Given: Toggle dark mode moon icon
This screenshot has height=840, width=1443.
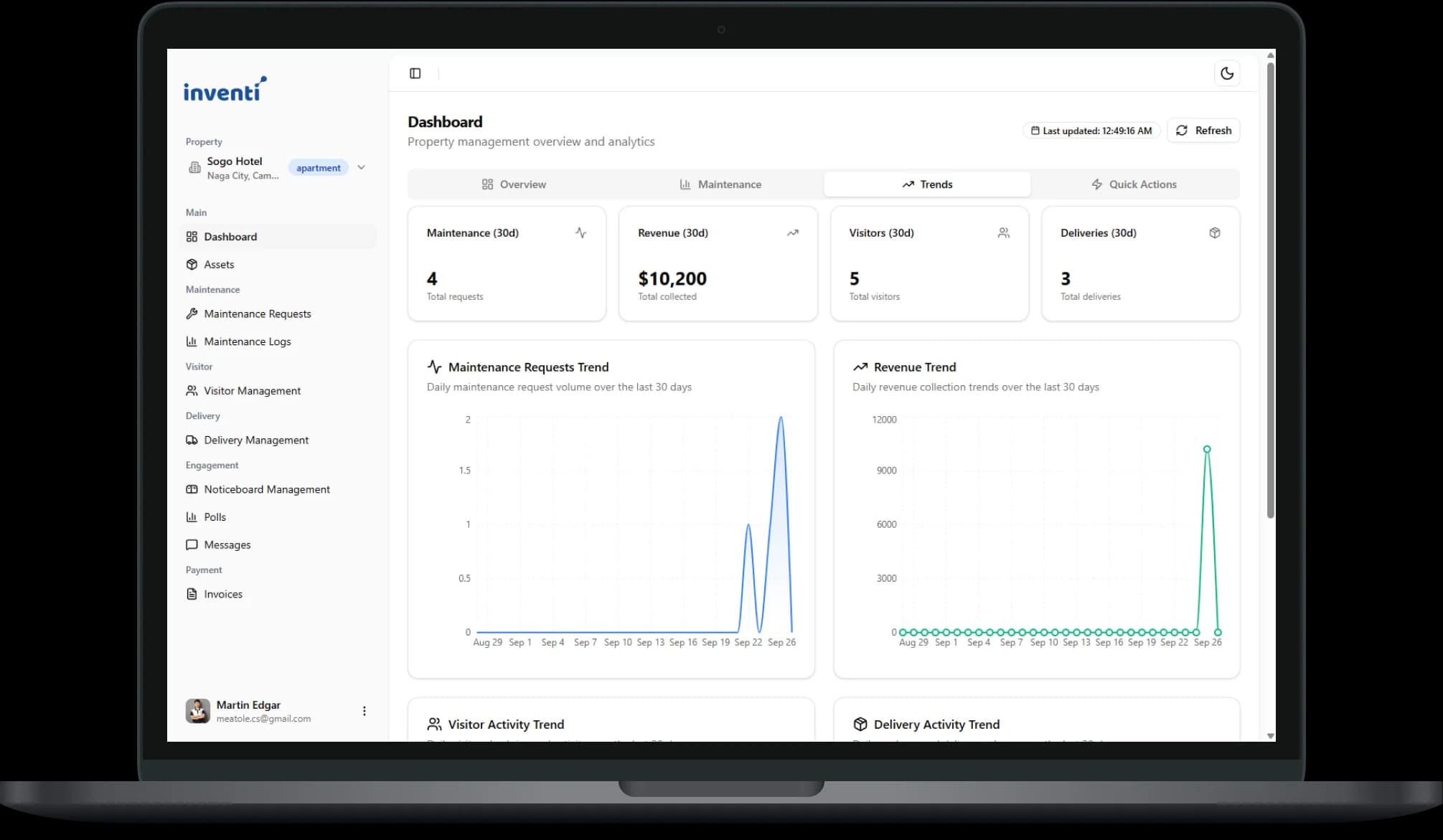Looking at the screenshot, I should pos(1227,73).
